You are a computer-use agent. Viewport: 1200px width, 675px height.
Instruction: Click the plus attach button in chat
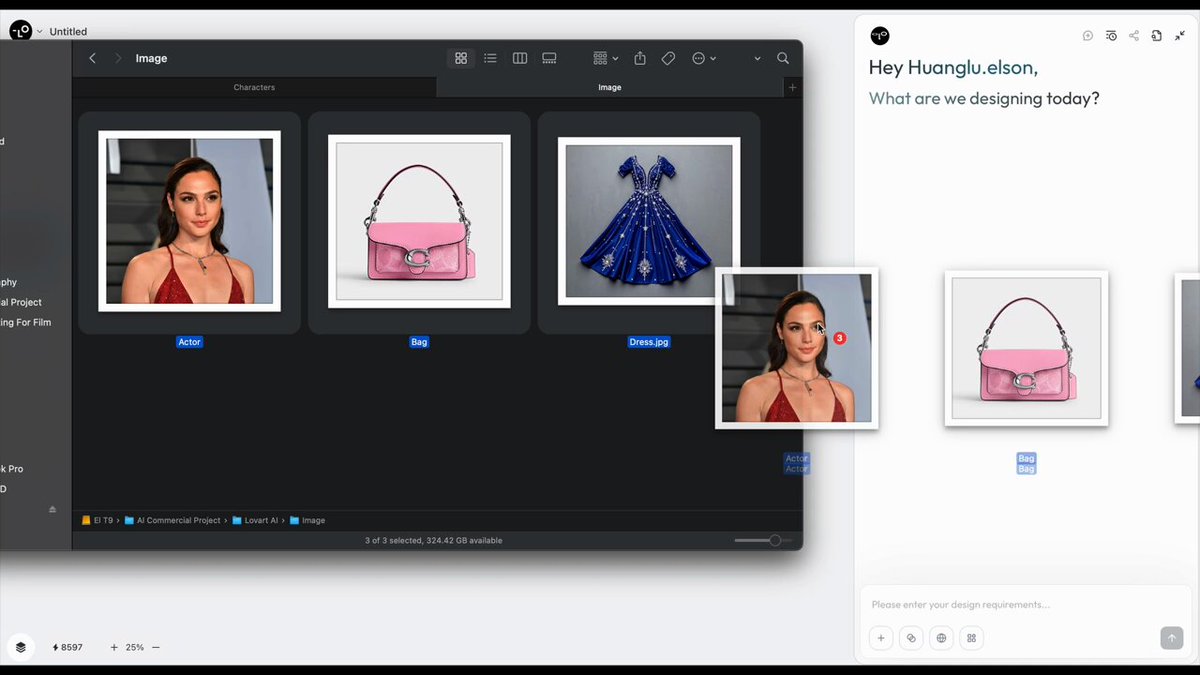(x=881, y=638)
